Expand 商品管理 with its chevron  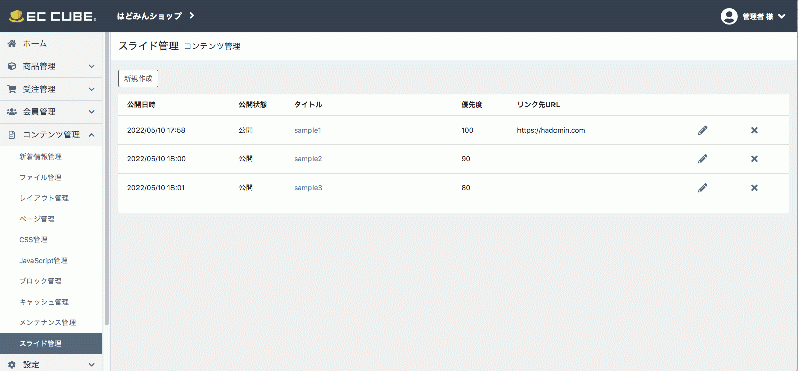coord(92,66)
